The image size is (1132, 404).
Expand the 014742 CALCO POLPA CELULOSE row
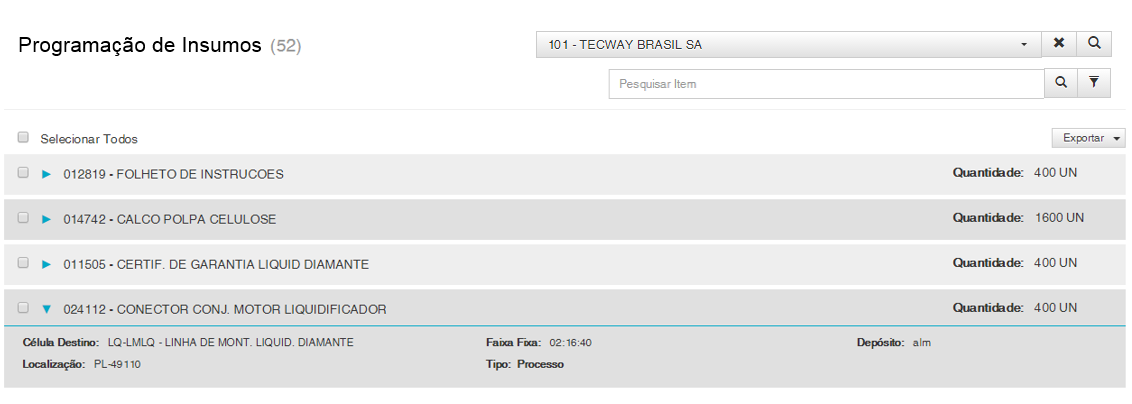pos(46,219)
